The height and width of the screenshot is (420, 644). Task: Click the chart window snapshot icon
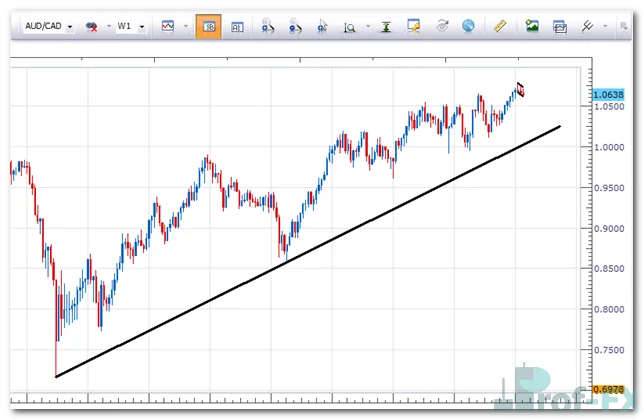point(560,26)
